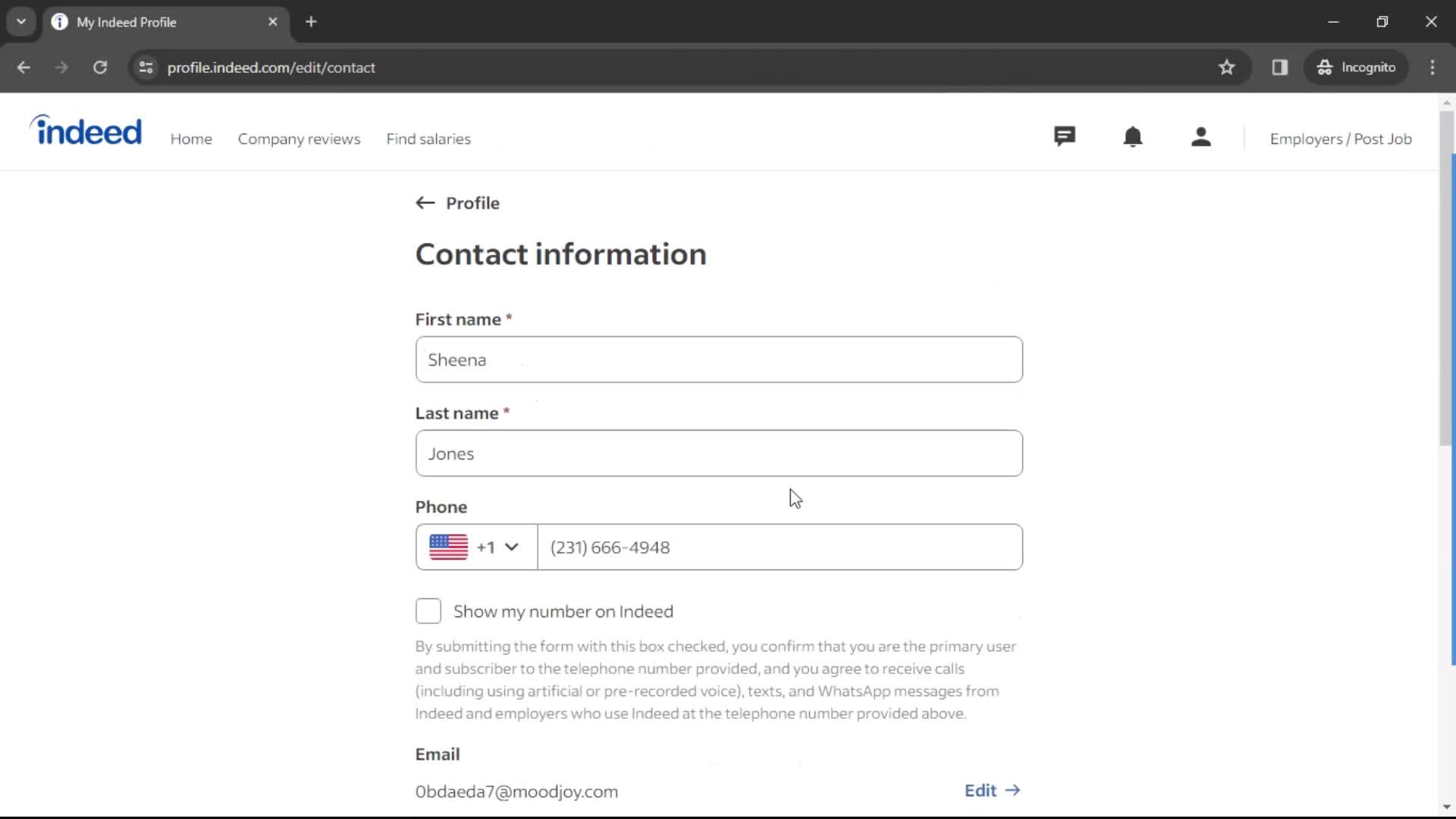Viewport: 1456px width, 819px height.
Task: Click the bookmark/star icon in browser
Action: coord(1226,67)
